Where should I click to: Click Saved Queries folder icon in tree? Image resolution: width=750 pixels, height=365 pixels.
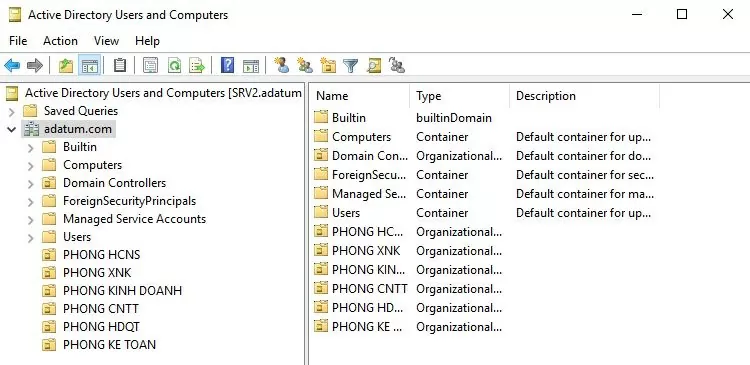click(31, 111)
